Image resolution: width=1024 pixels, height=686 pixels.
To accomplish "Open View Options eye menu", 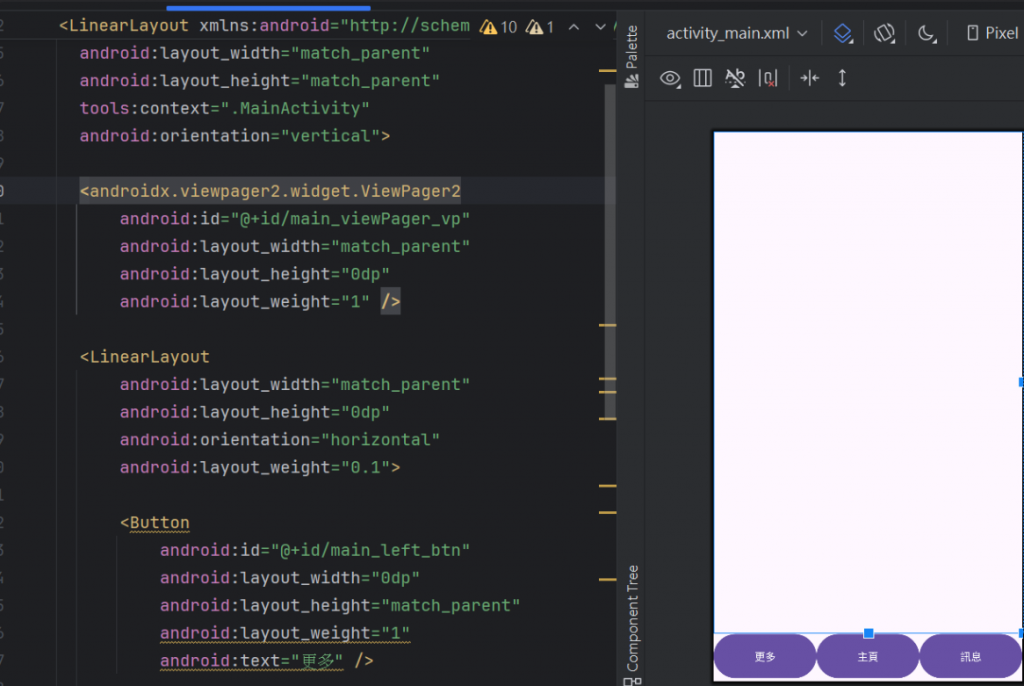I will (670, 79).
